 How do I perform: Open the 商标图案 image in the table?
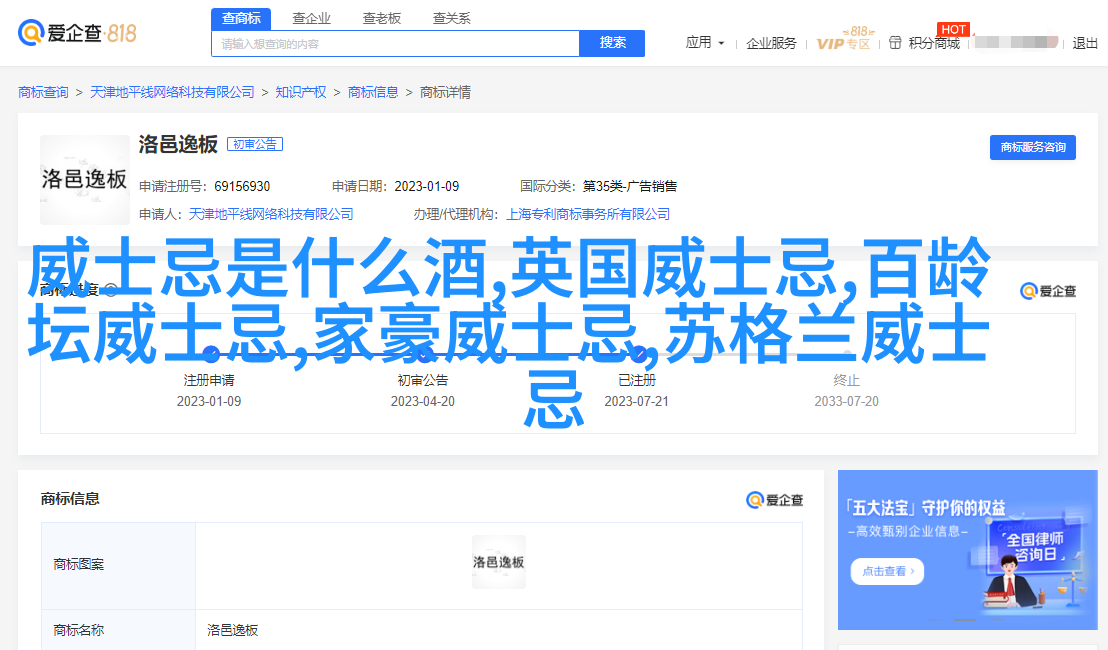pos(499,562)
